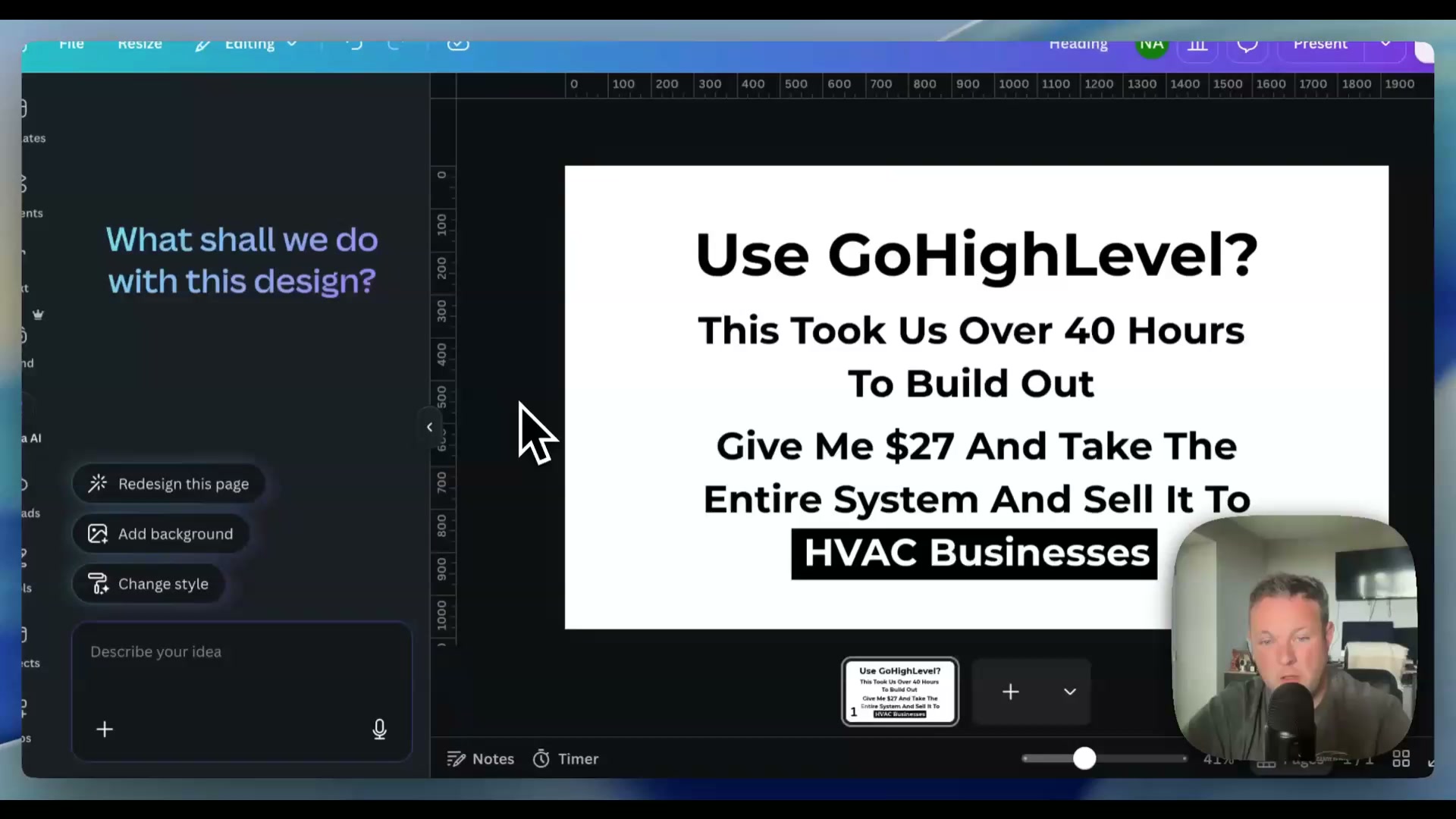The image size is (1456, 819).
Task: Click the plus attachment icon in idea box
Action: click(x=105, y=730)
